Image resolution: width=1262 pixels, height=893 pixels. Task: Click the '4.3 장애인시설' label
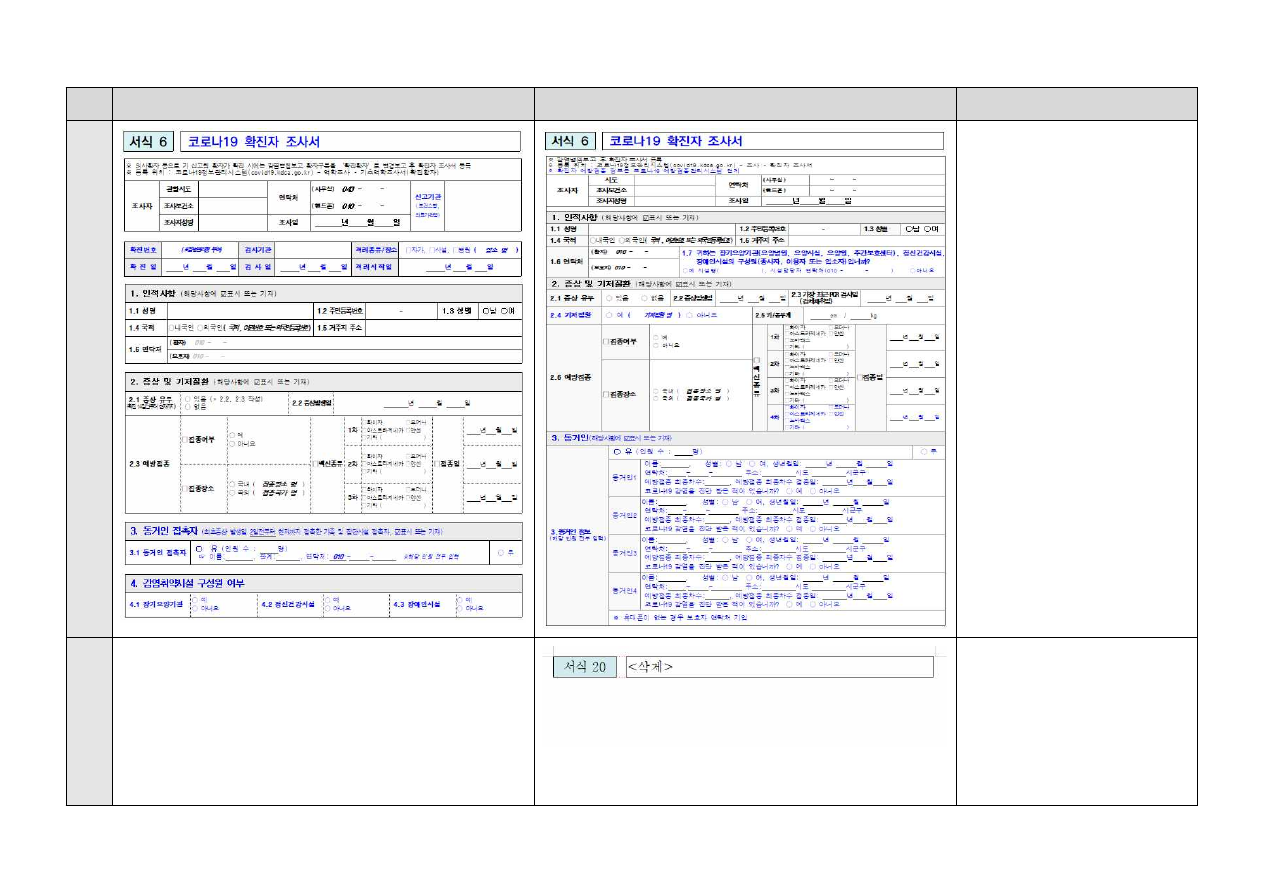pyautogui.click(x=419, y=604)
